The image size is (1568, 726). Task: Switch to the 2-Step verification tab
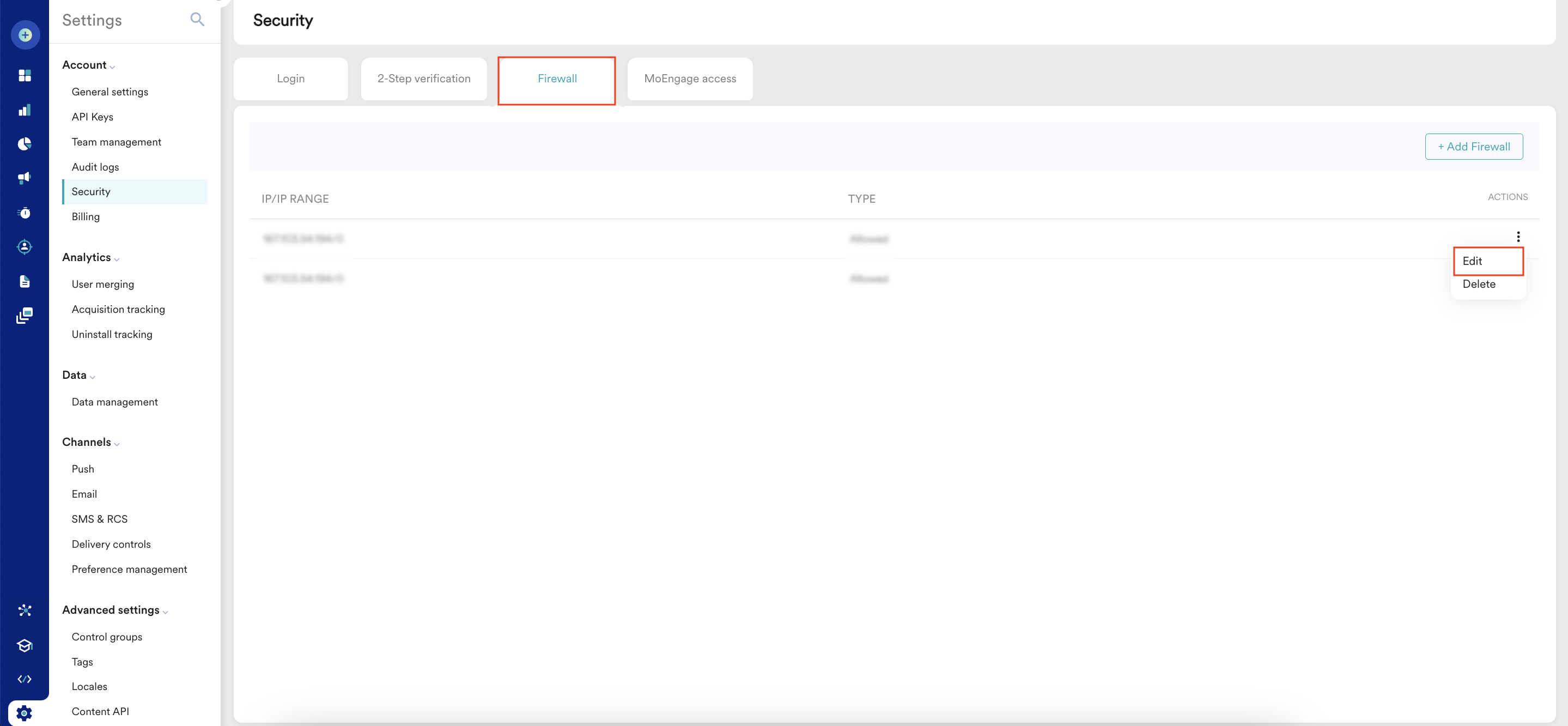click(424, 78)
